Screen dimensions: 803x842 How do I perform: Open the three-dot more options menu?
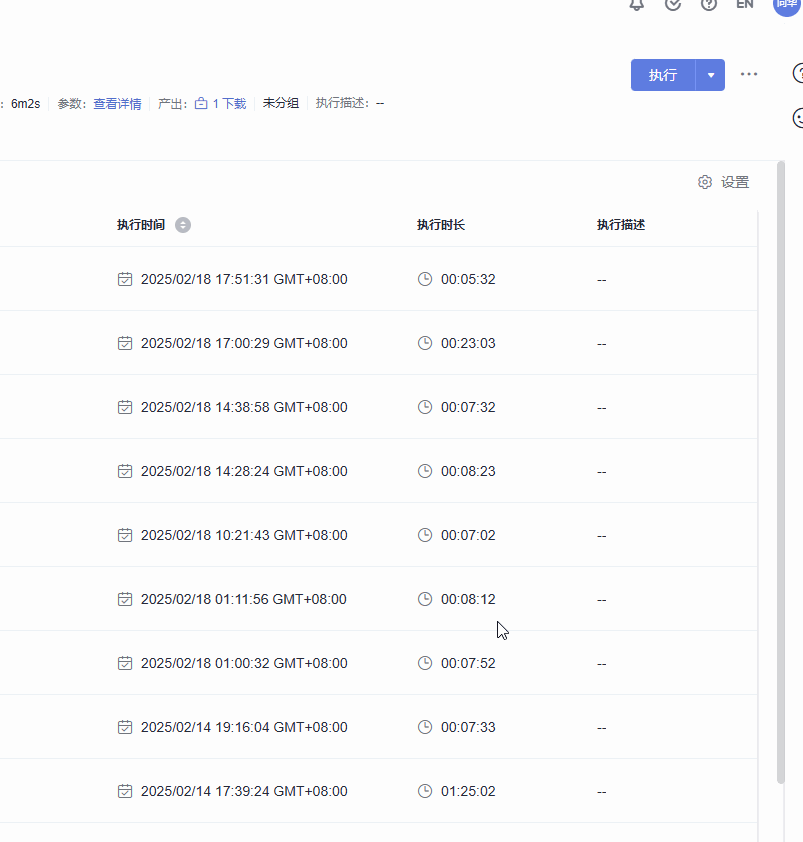point(749,74)
